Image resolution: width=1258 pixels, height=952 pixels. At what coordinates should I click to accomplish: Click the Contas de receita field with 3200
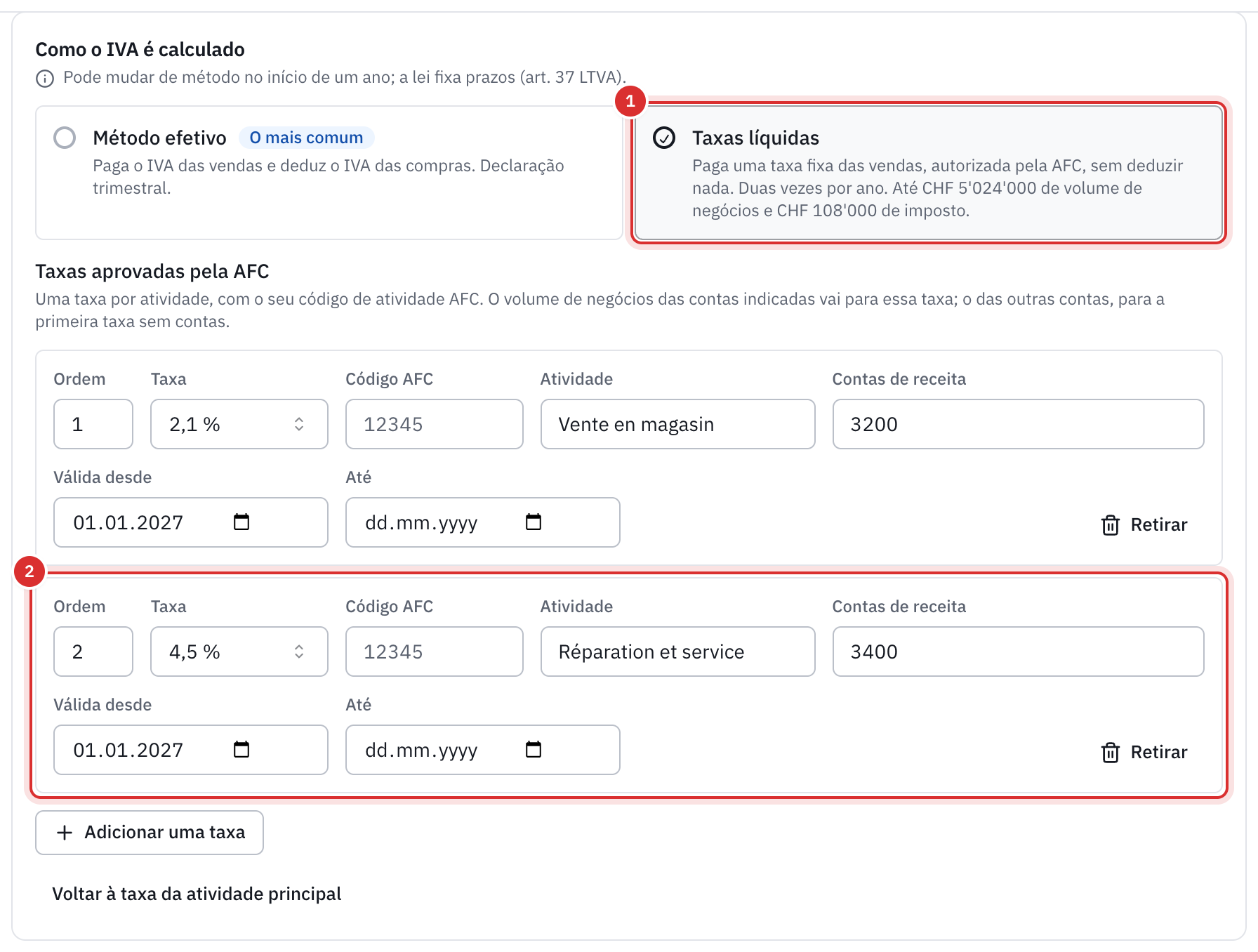point(1019,424)
